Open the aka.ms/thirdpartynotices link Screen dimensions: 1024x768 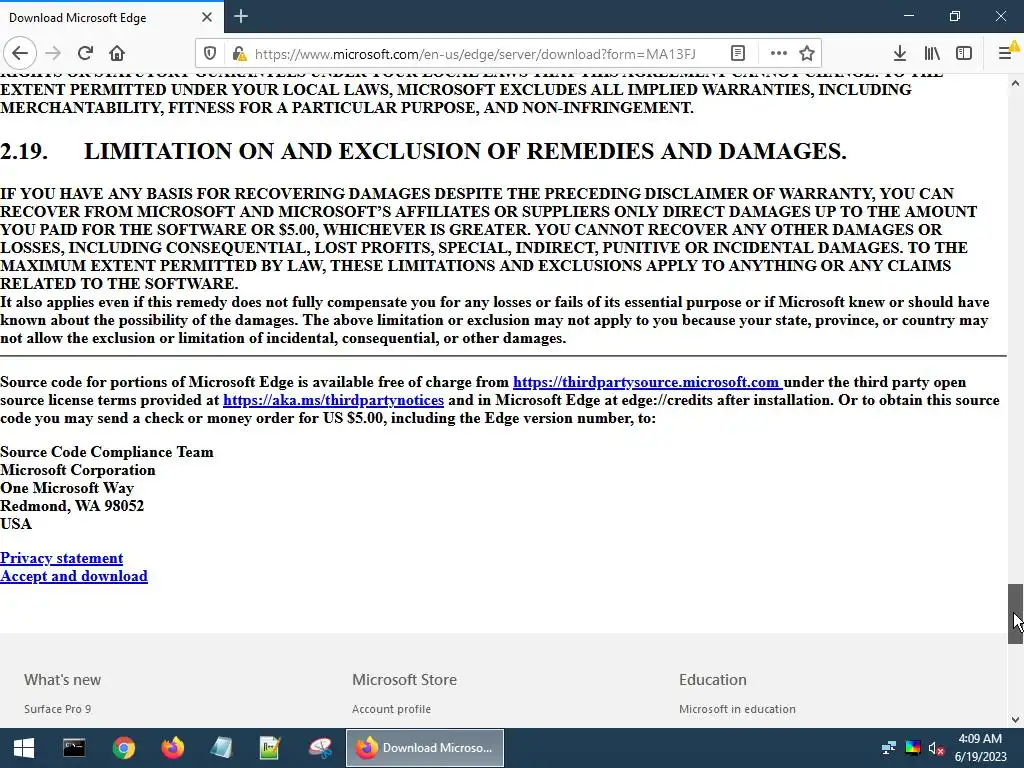[333, 400]
